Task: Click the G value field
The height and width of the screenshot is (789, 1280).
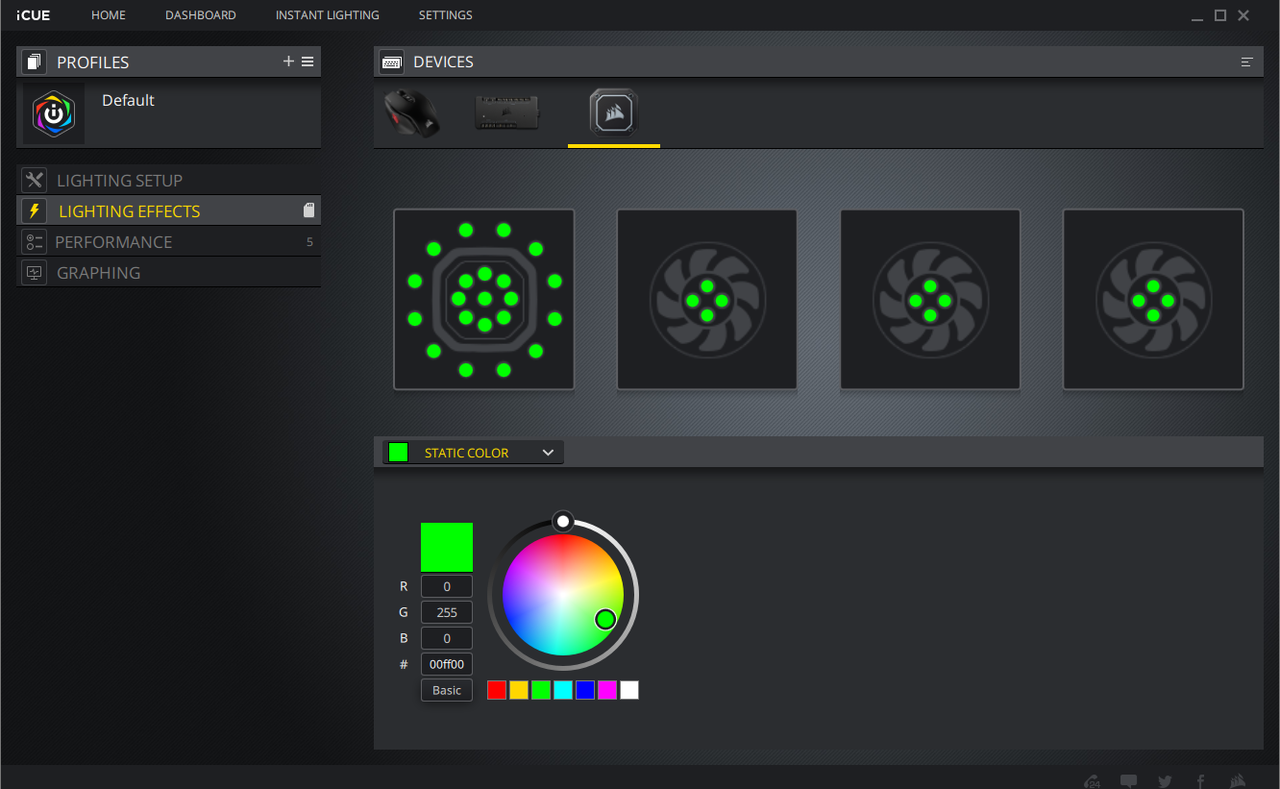Action: (447, 612)
